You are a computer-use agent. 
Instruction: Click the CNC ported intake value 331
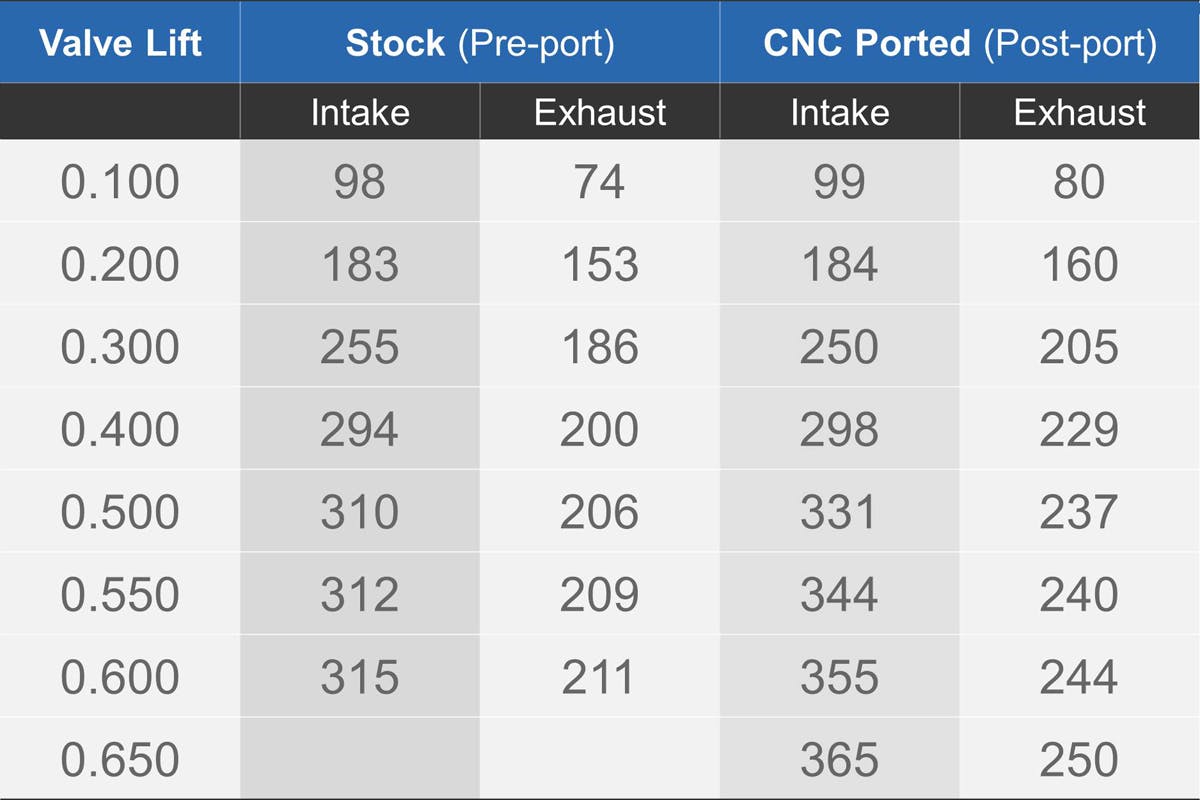(x=839, y=512)
